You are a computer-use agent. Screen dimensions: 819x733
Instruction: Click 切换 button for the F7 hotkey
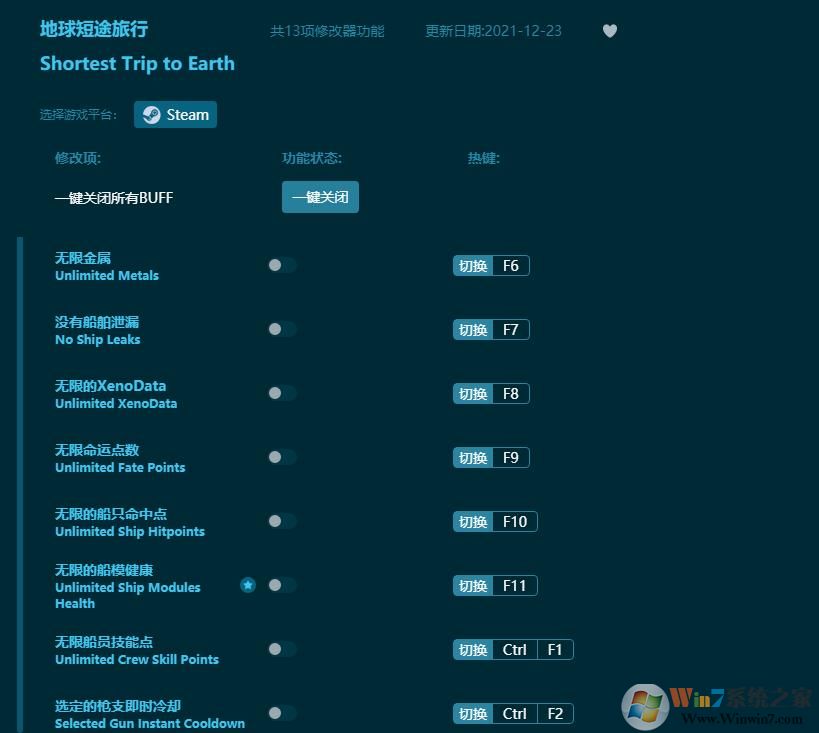pos(473,330)
